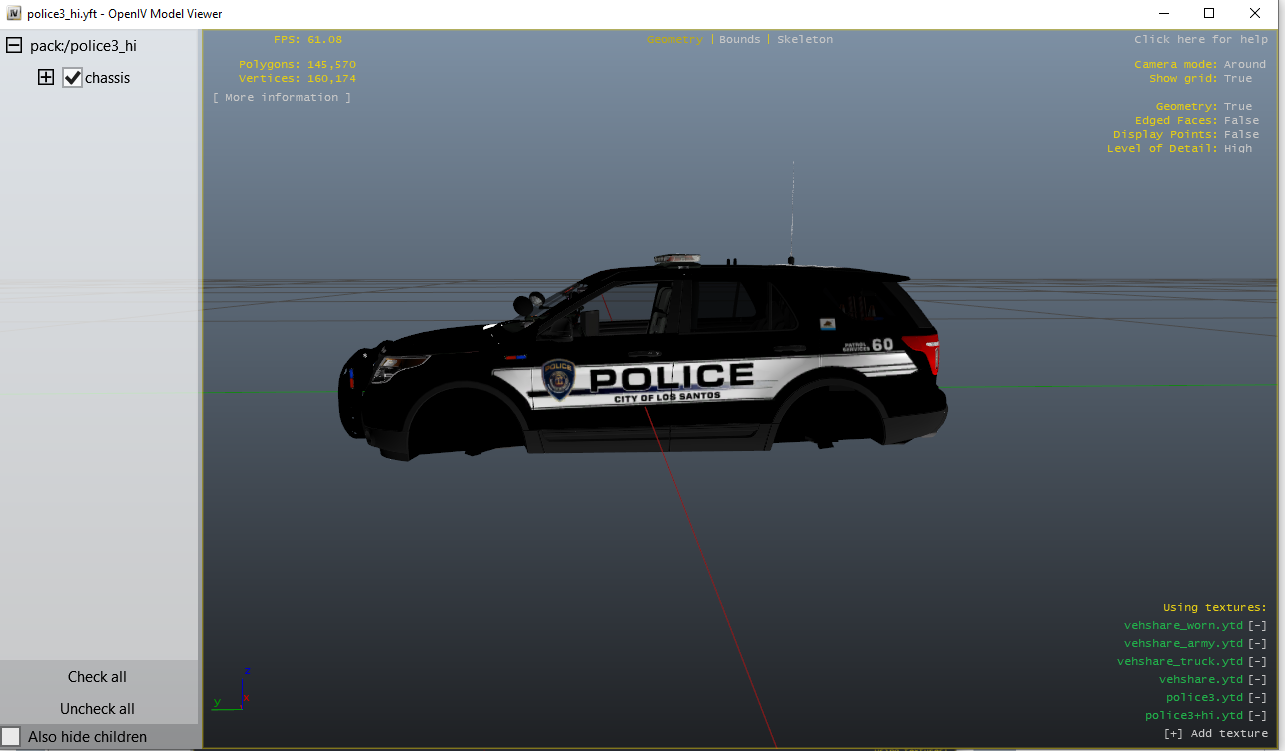The width and height of the screenshot is (1285, 751).
Task: Switch to the Bounds view tab
Action: tap(740, 39)
